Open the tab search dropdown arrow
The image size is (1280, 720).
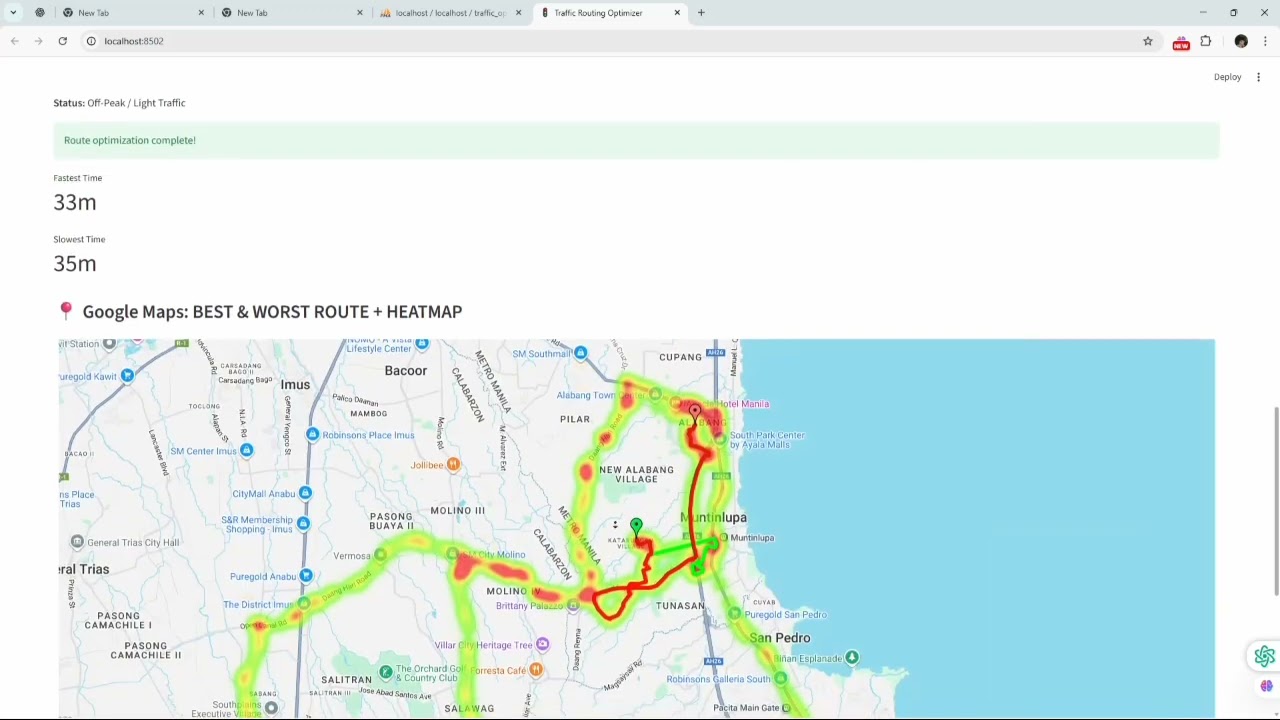pos(13,13)
